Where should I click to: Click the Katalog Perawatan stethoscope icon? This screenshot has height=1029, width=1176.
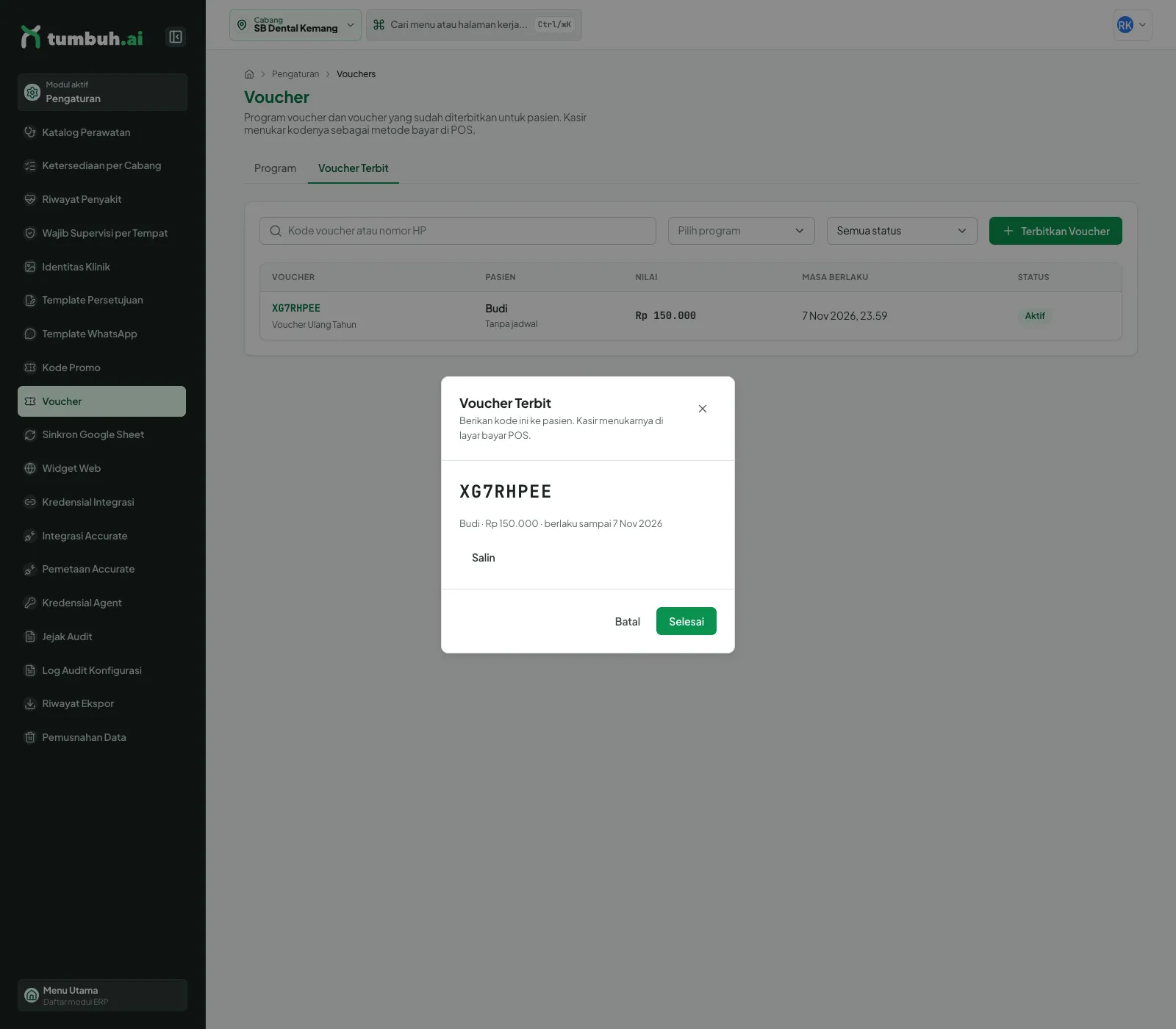30,132
